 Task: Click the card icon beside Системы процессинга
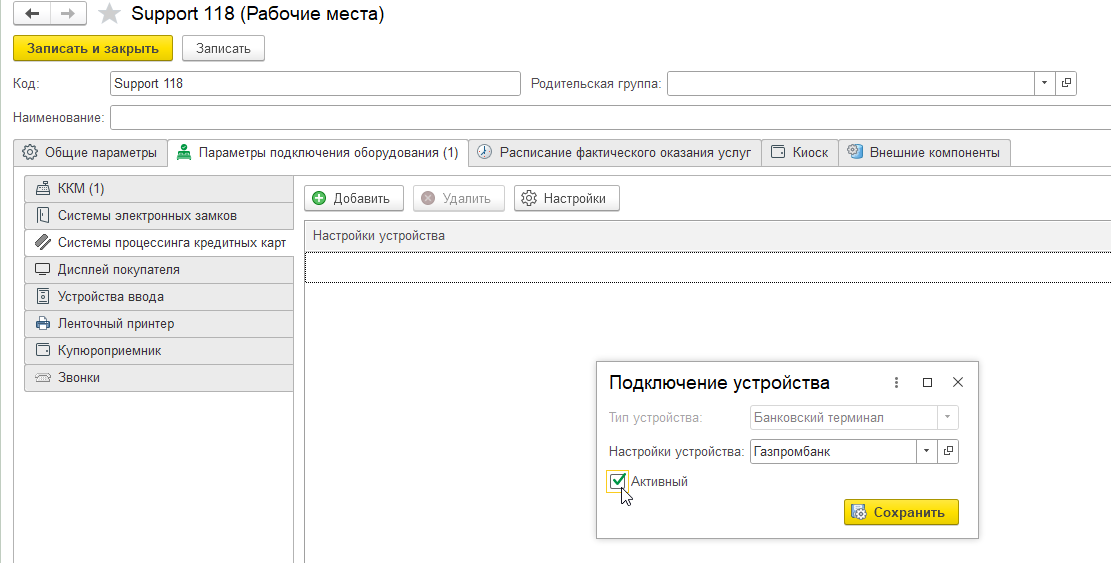pos(43,242)
